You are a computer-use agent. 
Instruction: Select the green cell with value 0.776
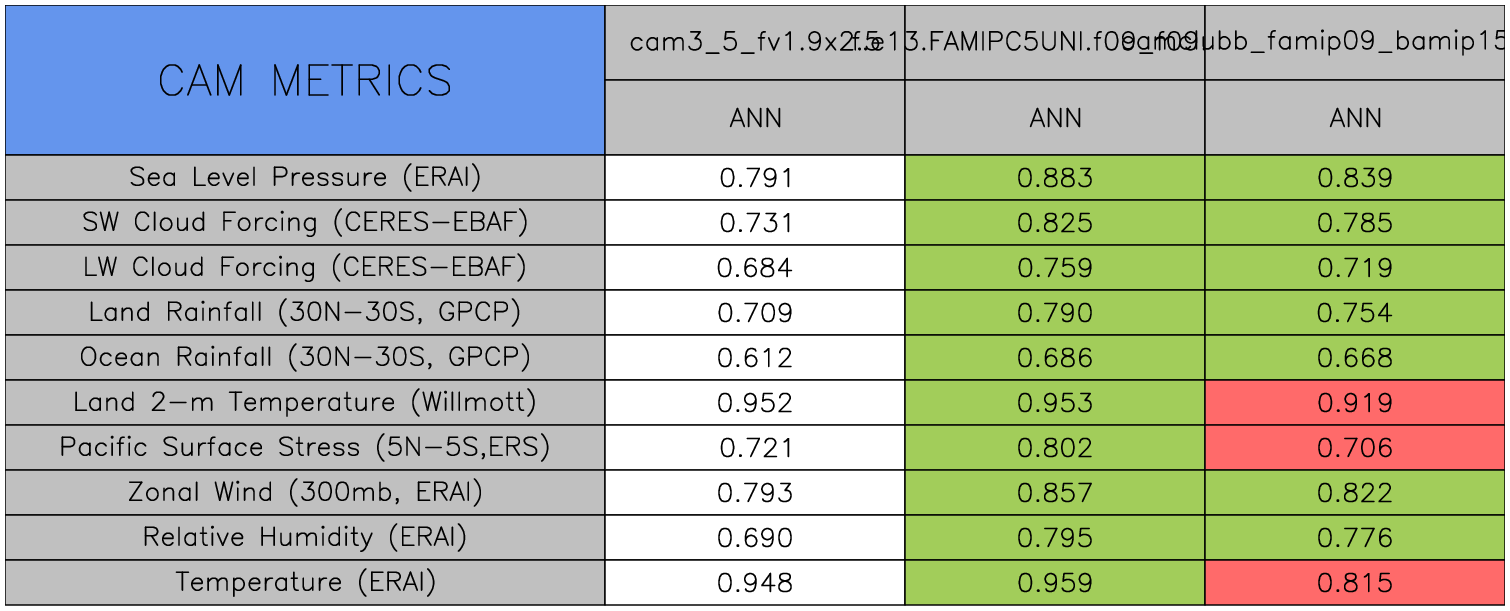click(x=1355, y=538)
